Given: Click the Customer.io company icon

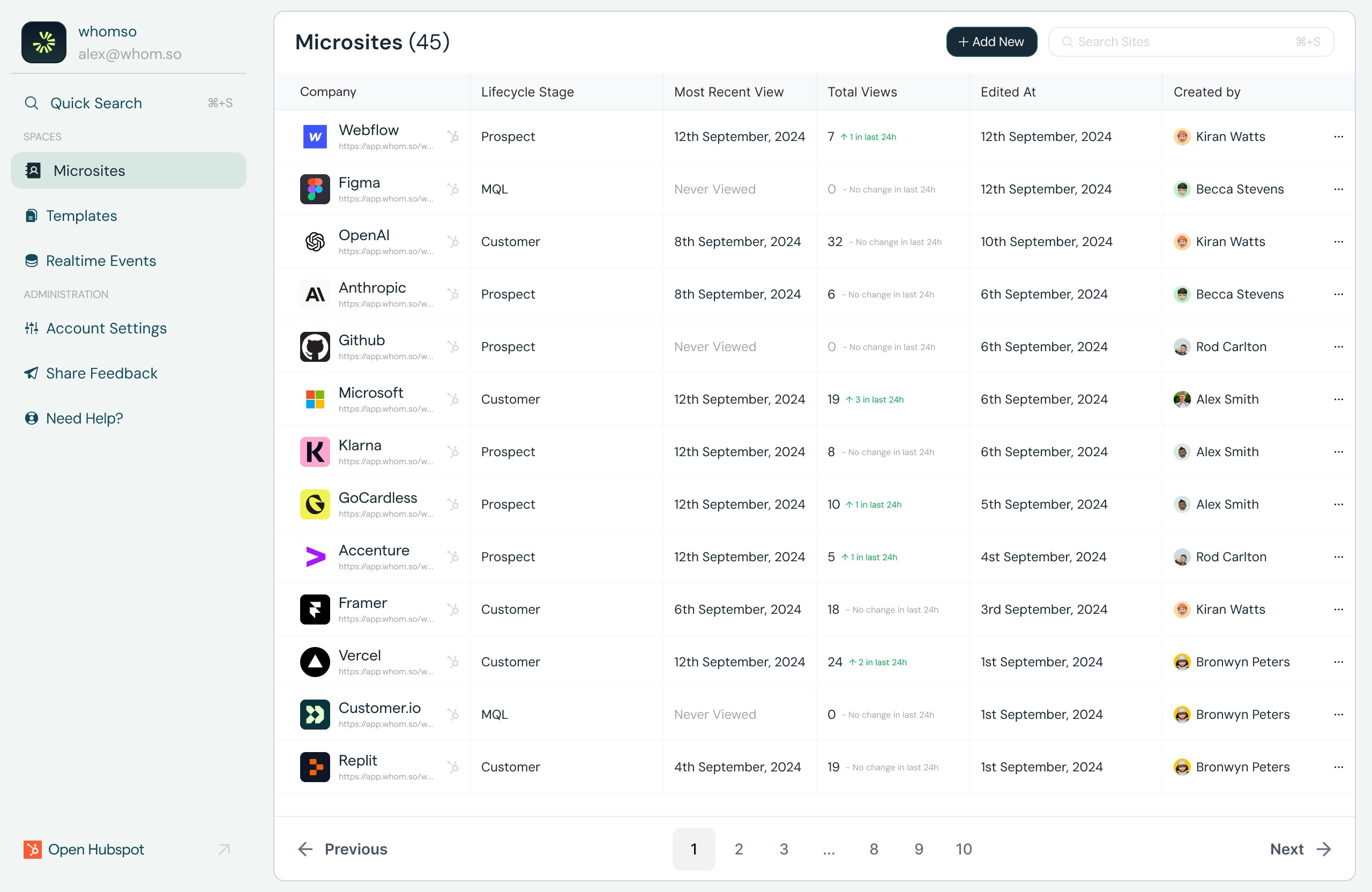Looking at the screenshot, I should [315, 714].
